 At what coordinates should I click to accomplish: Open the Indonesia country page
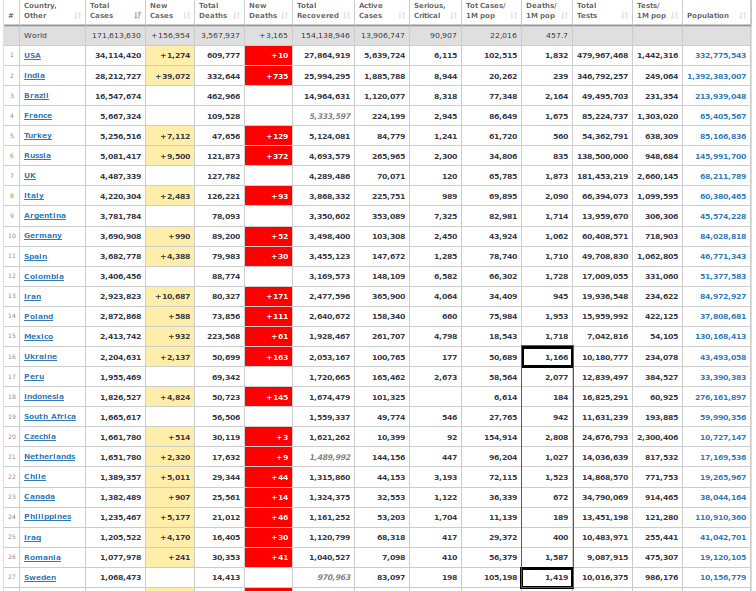coord(44,397)
